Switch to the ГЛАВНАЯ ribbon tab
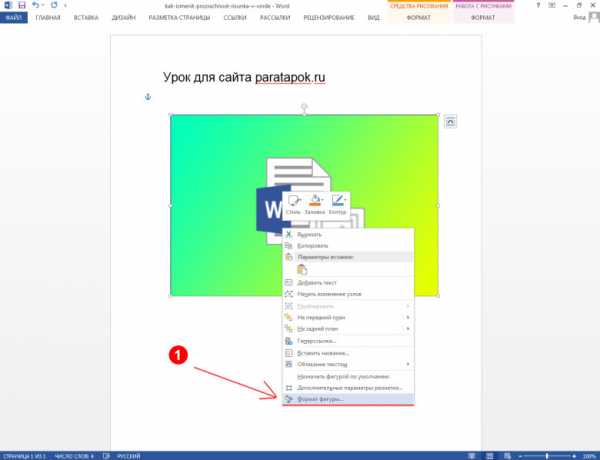 (48, 18)
